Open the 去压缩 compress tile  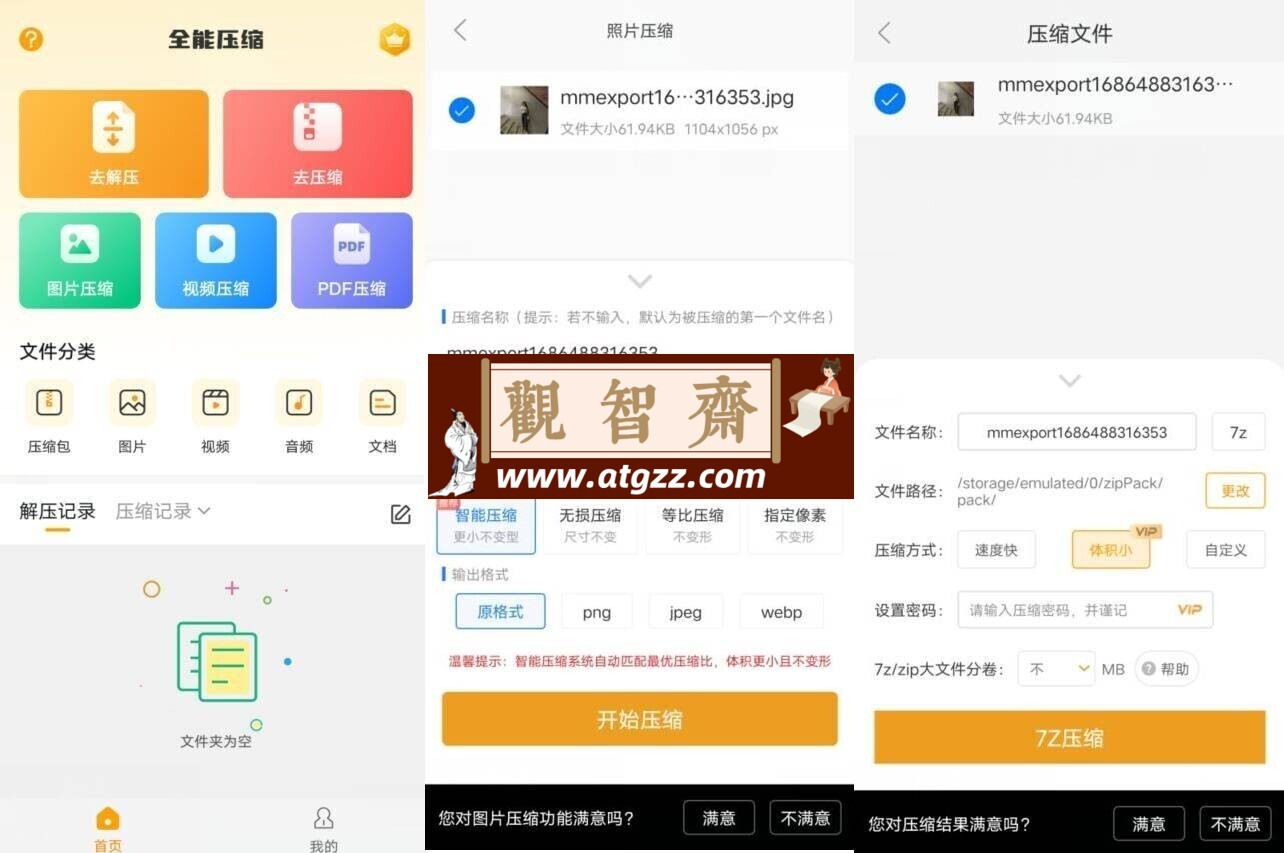pyautogui.click(x=318, y=144)
